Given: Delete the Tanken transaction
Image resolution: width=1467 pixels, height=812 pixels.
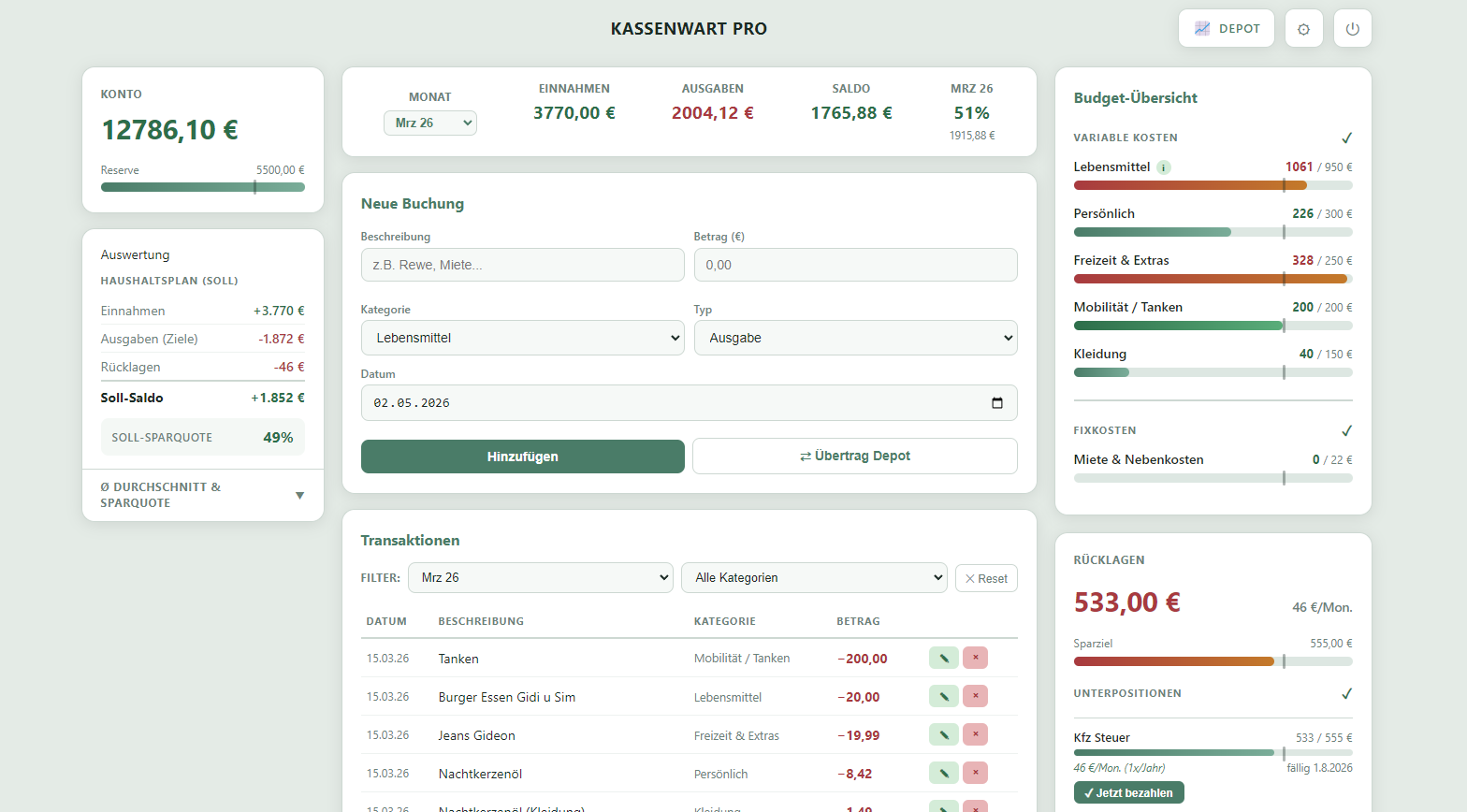Looking at the screenshot, I should tap(975, 658).
